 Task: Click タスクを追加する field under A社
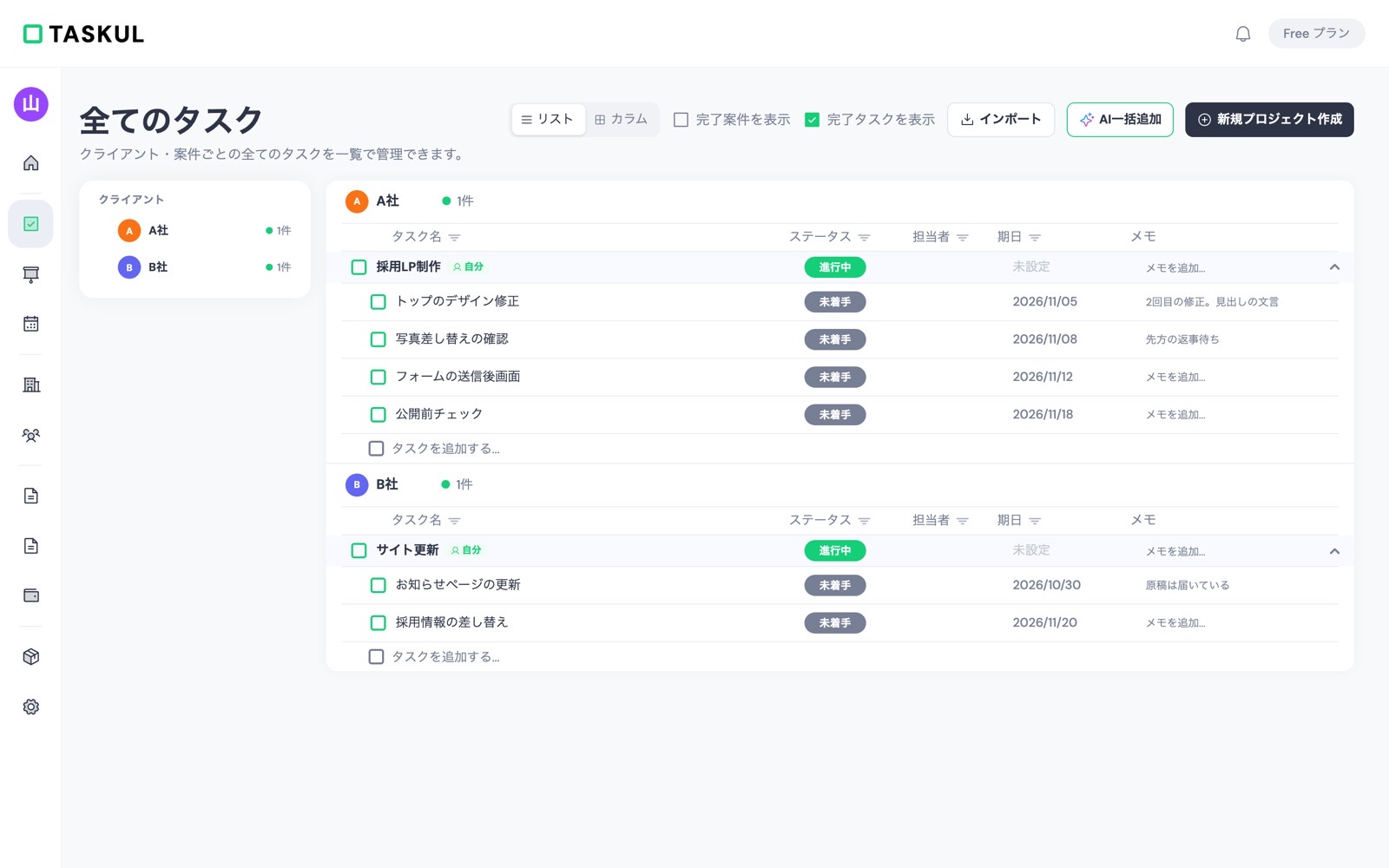pos(445,449)
